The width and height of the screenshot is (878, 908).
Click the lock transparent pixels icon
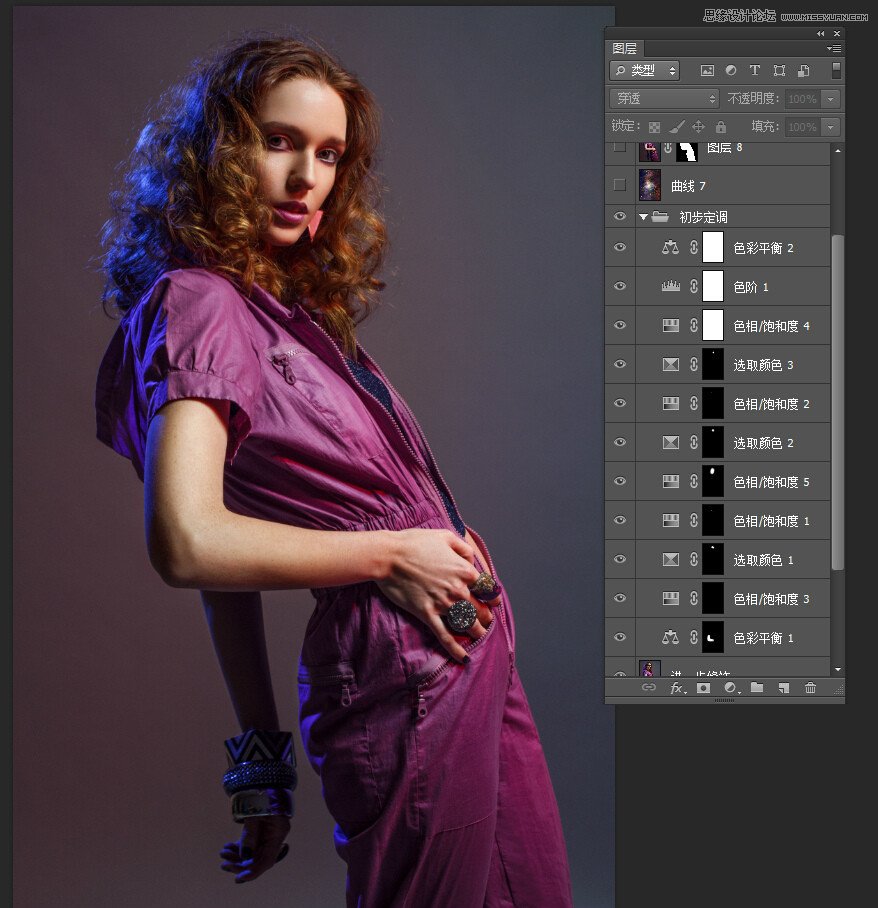(x=654, y=127)
